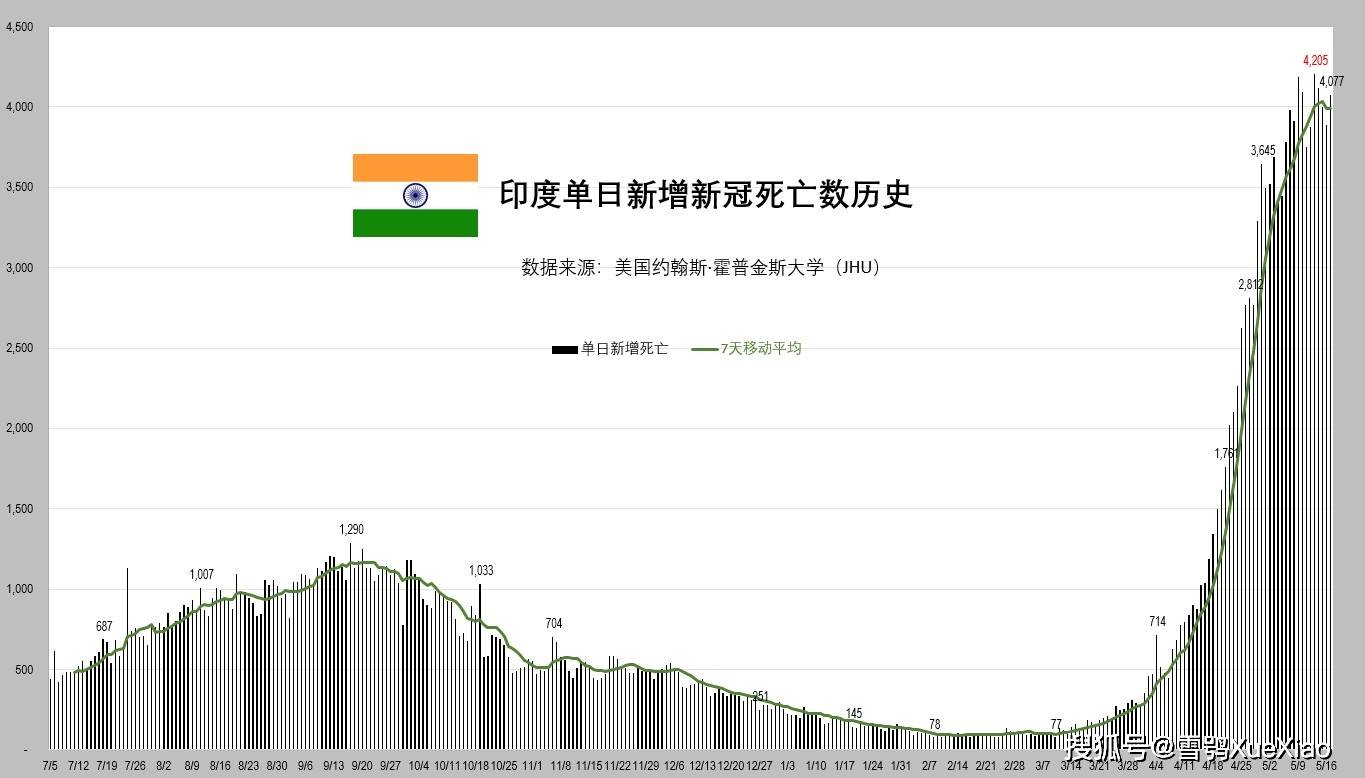The width and height of the screenshot is (1365, 778).
Task: Click the x-axis date '8/23'
Action: point(248,766)
